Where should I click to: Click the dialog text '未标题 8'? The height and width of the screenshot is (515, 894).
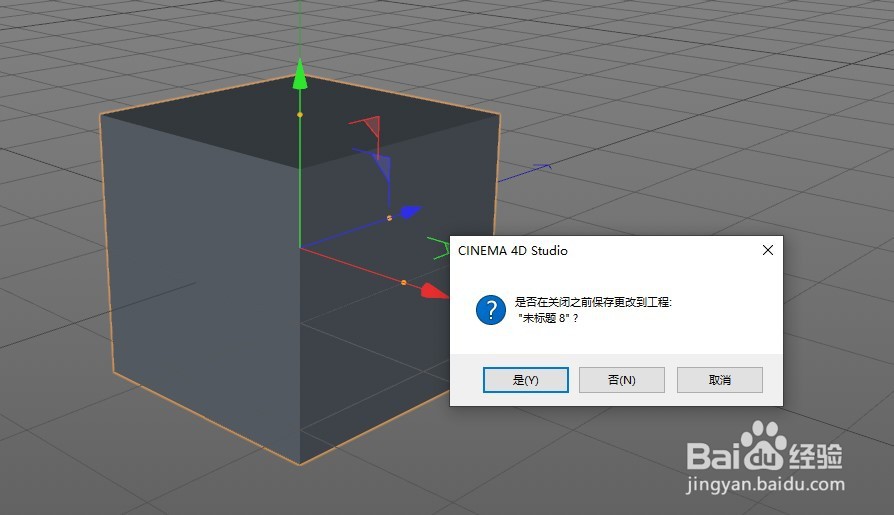coord(546,318)
